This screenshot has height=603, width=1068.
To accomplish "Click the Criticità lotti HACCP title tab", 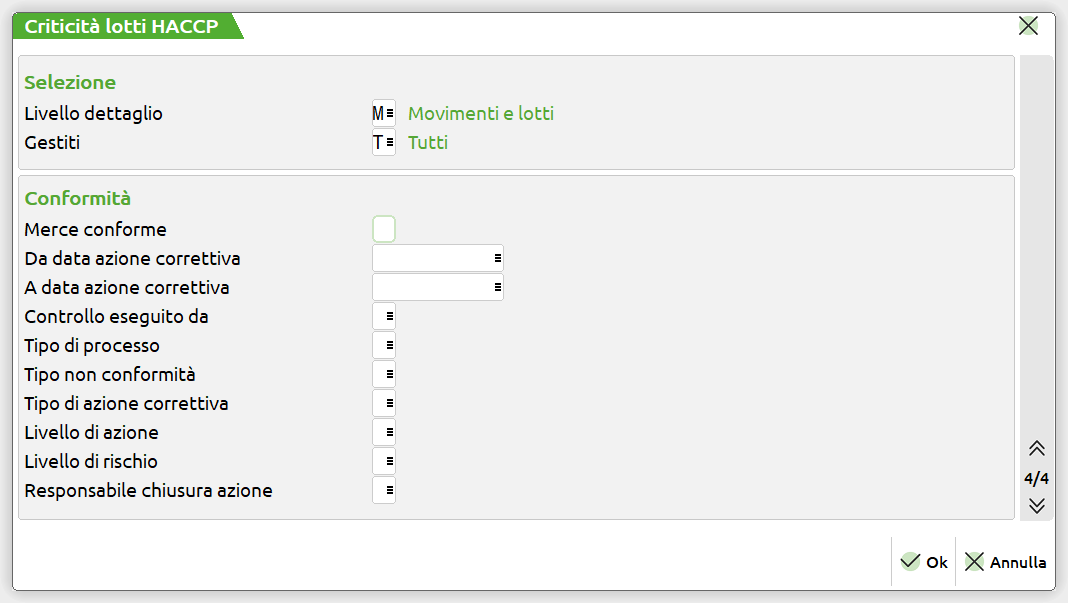I will tap(122, 27).
